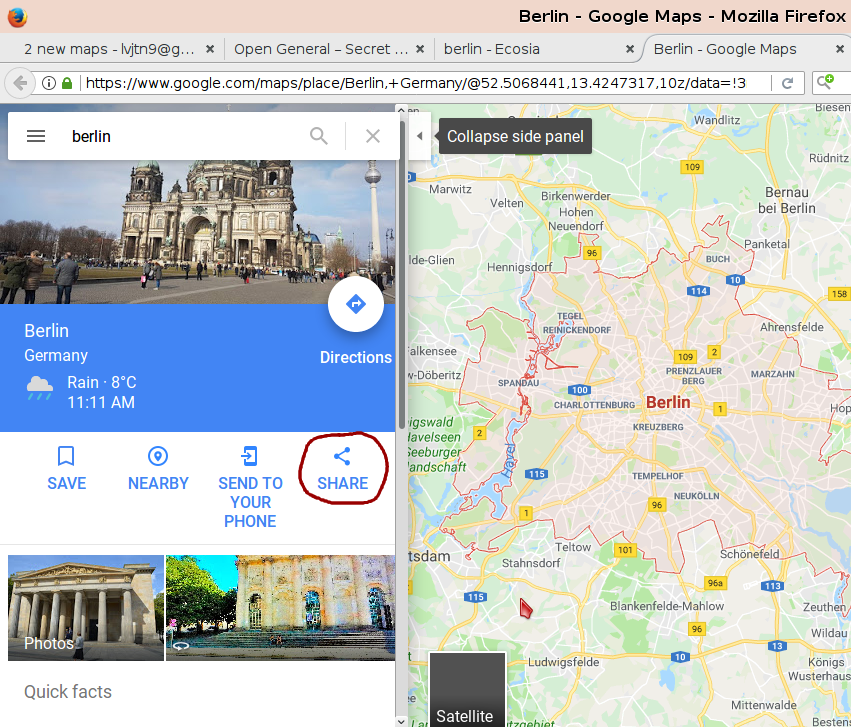Click the side panel vertical scrollbar
Image resolution: width=851 pixels, height=727 pixels.
tap(402, 277)
